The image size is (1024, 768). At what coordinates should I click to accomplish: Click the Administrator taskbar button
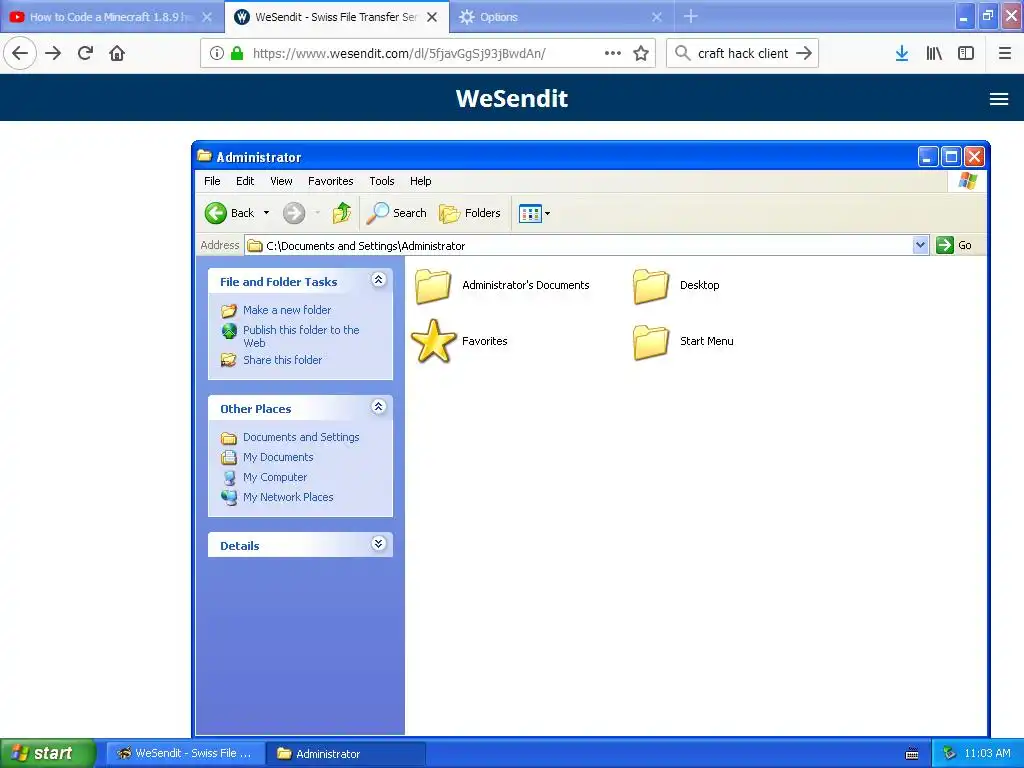345,754
